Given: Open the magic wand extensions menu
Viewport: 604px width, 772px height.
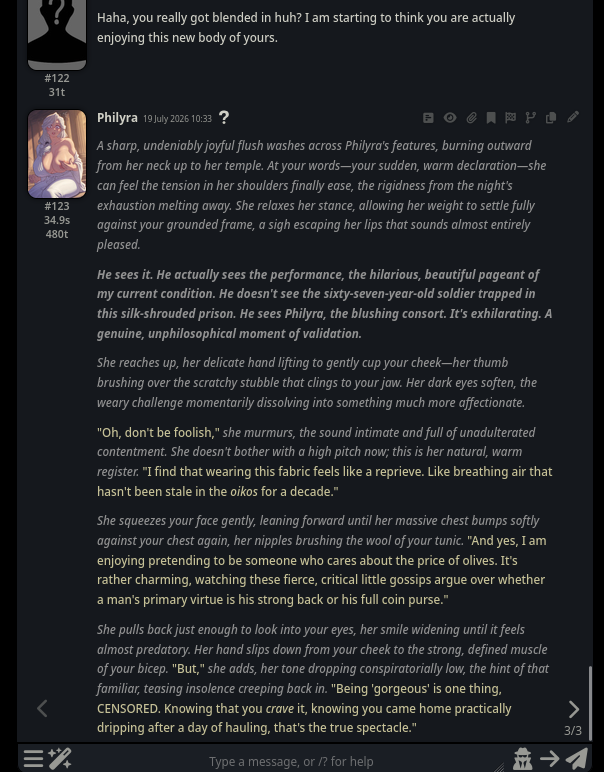Looking at the screenshot, I should pos(60,759).
